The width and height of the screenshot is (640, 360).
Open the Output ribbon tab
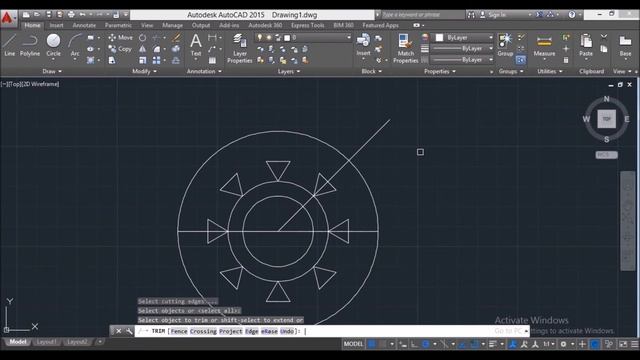point(201,25)
